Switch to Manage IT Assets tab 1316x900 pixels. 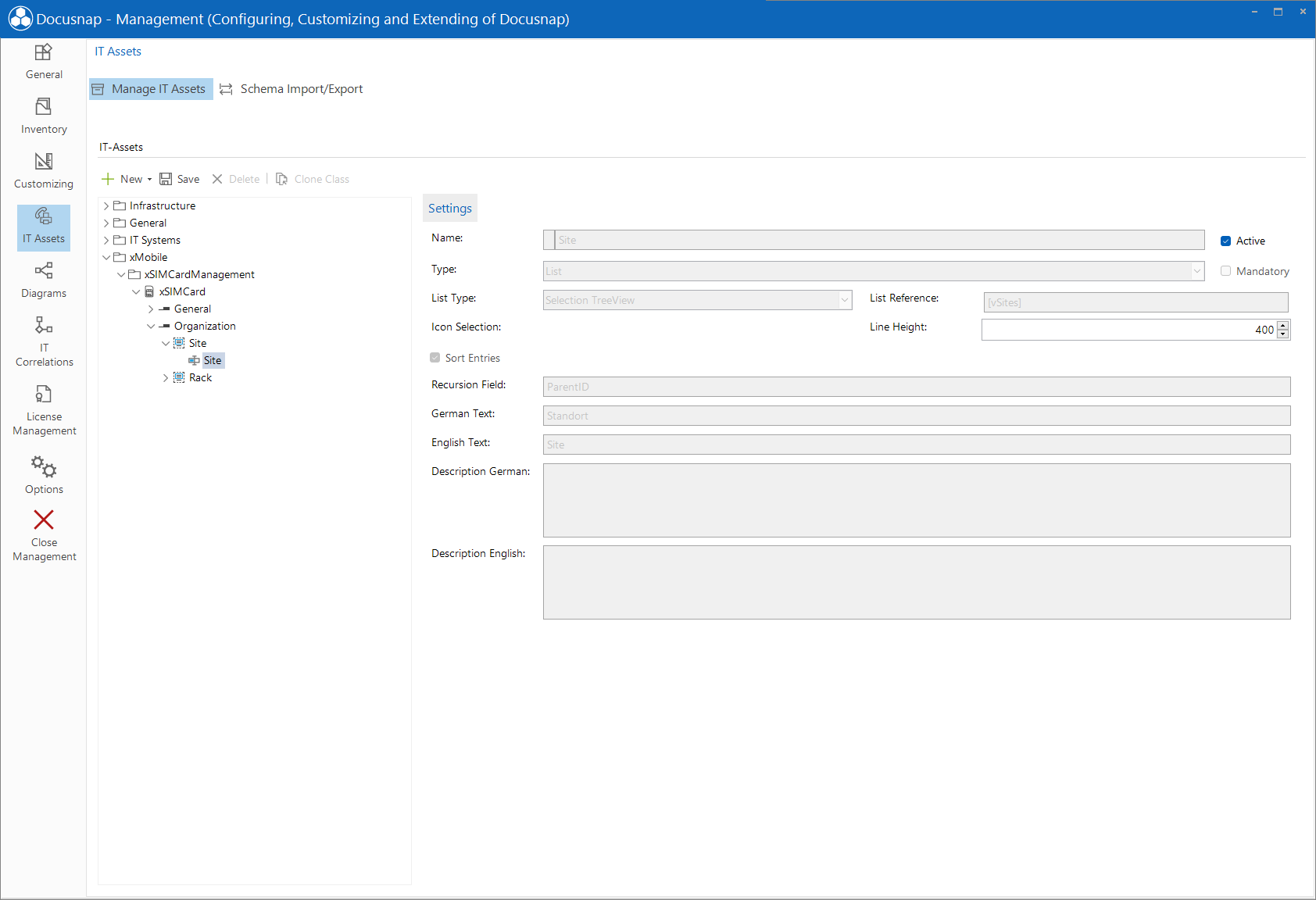tap(151, 89)
